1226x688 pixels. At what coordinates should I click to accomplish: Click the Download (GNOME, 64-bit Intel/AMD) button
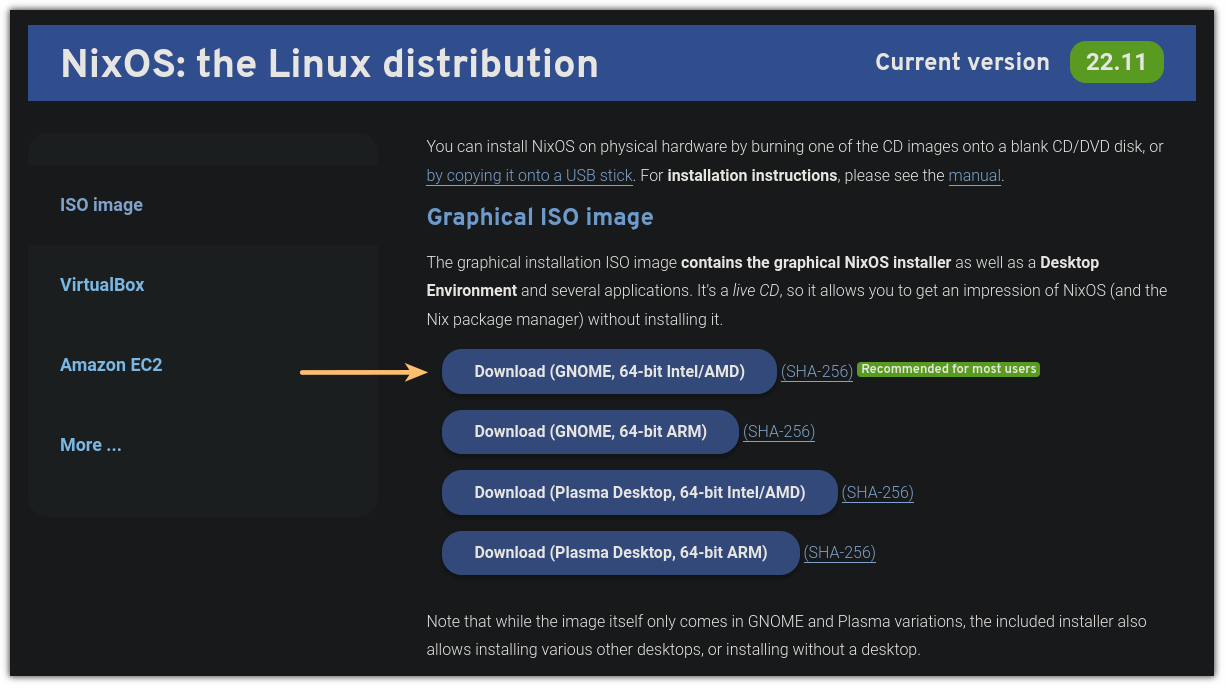tap(608, 371)
